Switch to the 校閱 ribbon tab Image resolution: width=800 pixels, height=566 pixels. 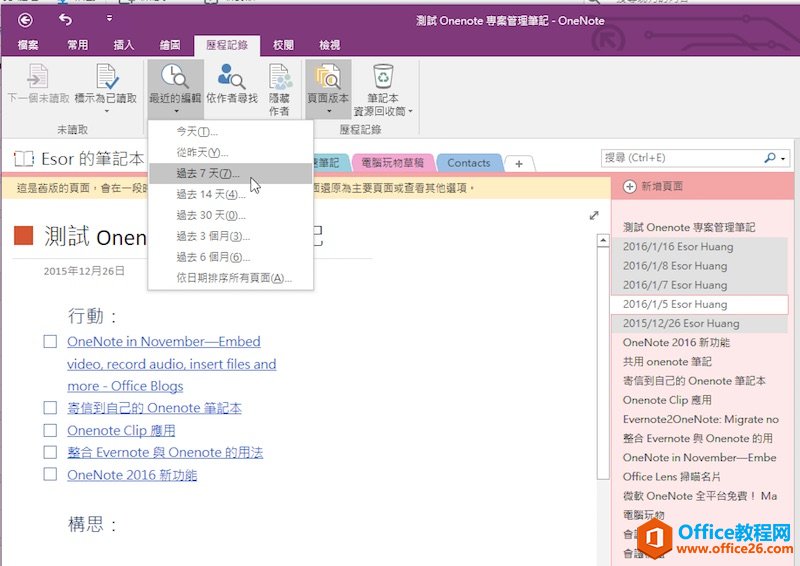(x=283, y=45)
